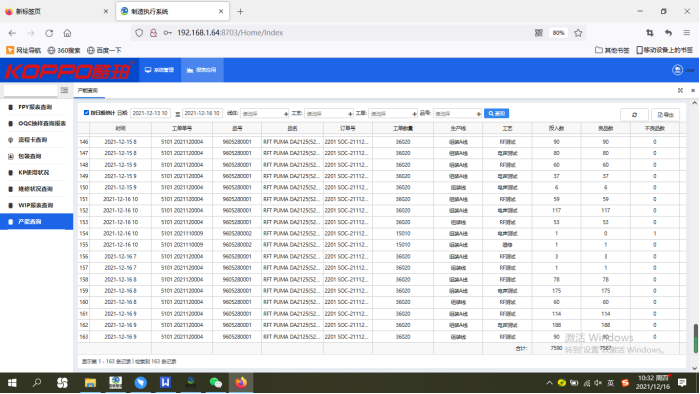Open a new tab with the plus button
The height and width of the screenshot is (394, 700).
click(x=240, y=12)
